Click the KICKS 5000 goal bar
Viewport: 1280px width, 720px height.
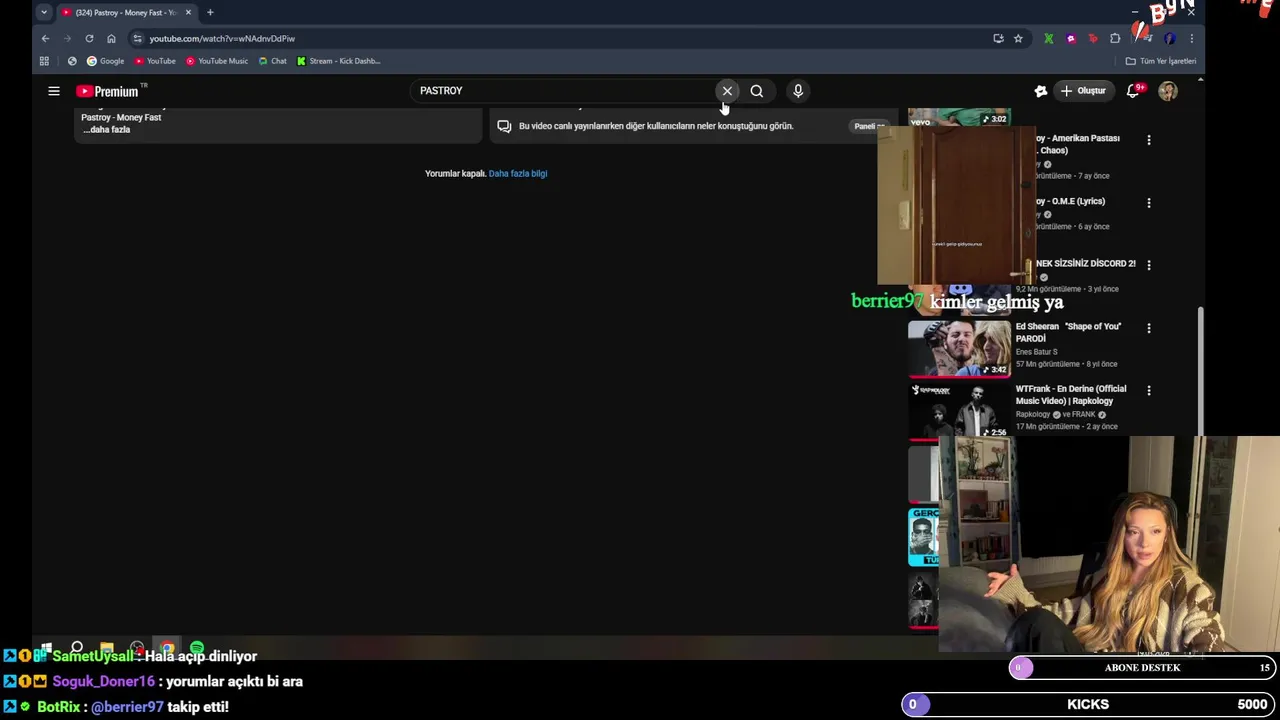pos(1088,705)
